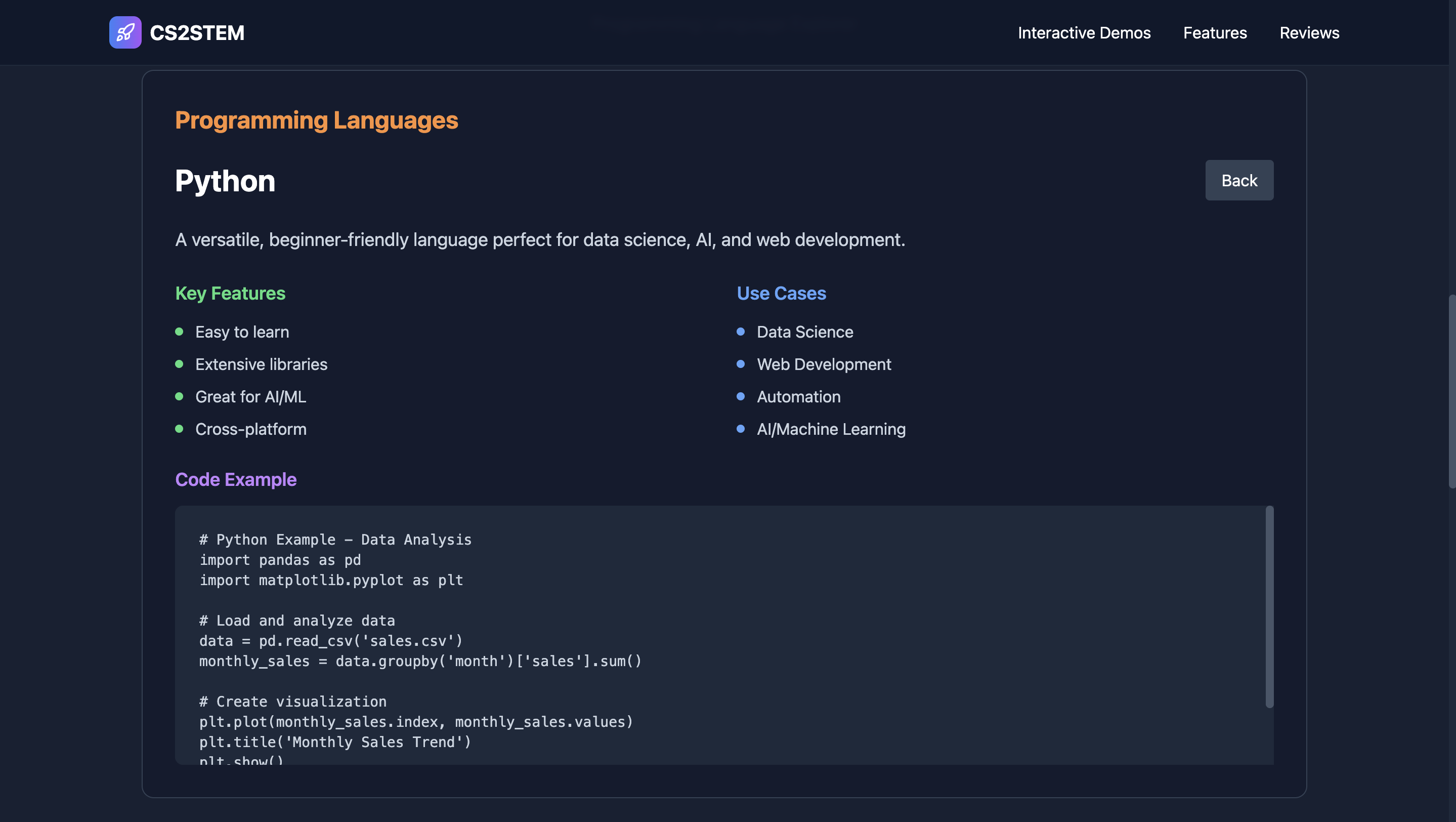This screenshot has height=822, width=1456.
Task: Open Interactive Demos nav link
Action: pos(1084,33)
